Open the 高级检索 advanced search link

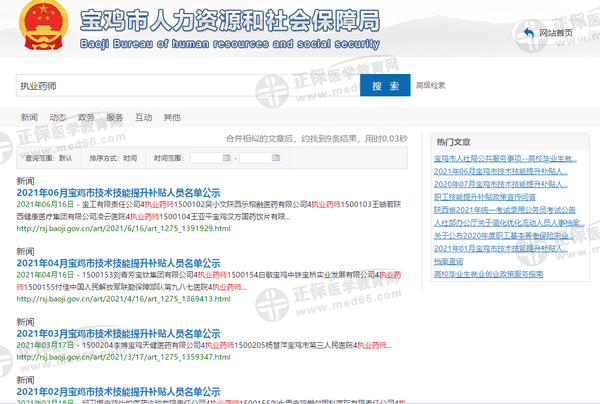(430, 86)
